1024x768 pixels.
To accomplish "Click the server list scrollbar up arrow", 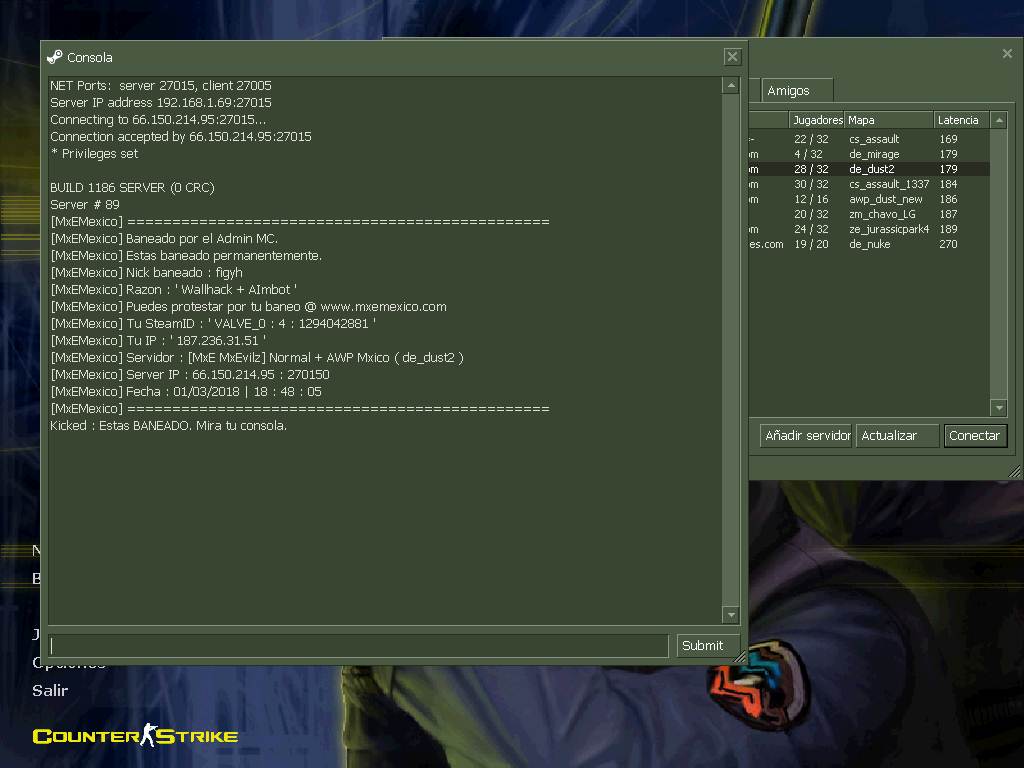I will coord(999,120).
